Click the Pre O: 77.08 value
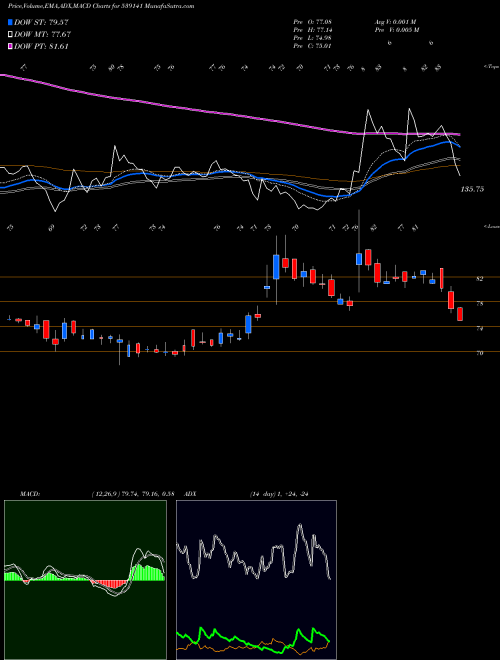 [313, 22]
